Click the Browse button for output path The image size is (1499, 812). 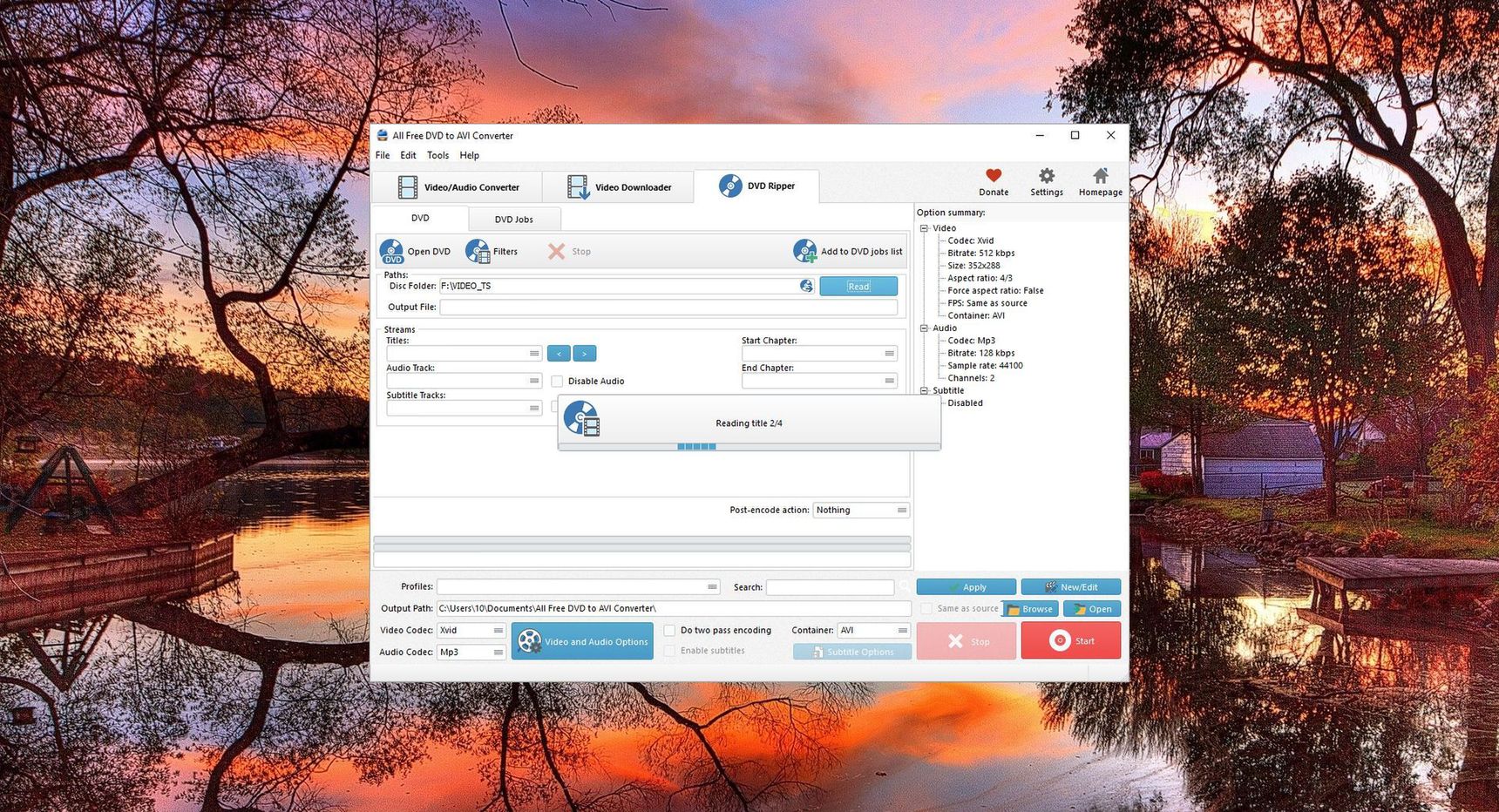pyautogui.click(x=1030, y=609)
